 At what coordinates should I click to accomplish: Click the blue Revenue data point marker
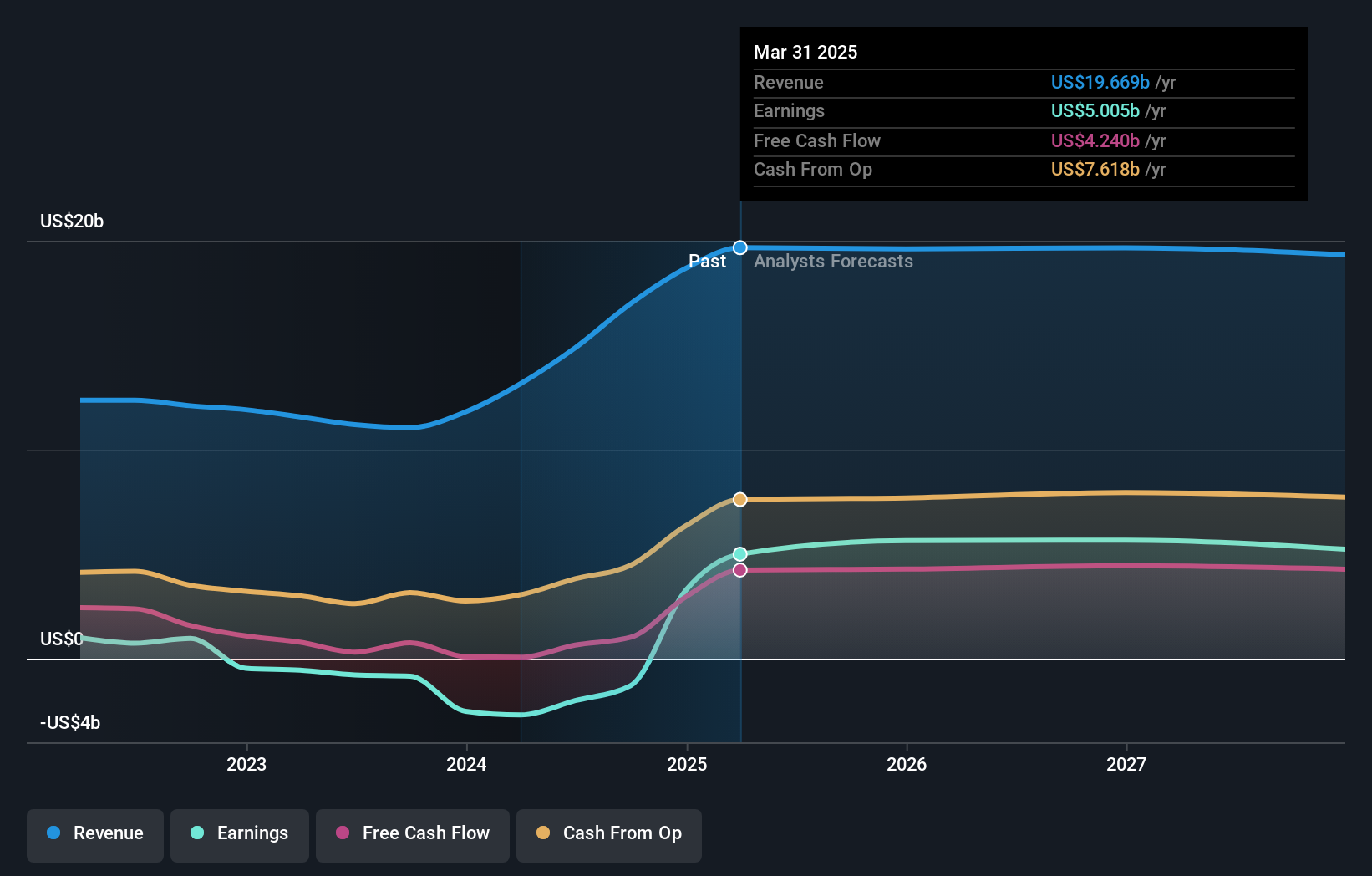click(740, 247)
